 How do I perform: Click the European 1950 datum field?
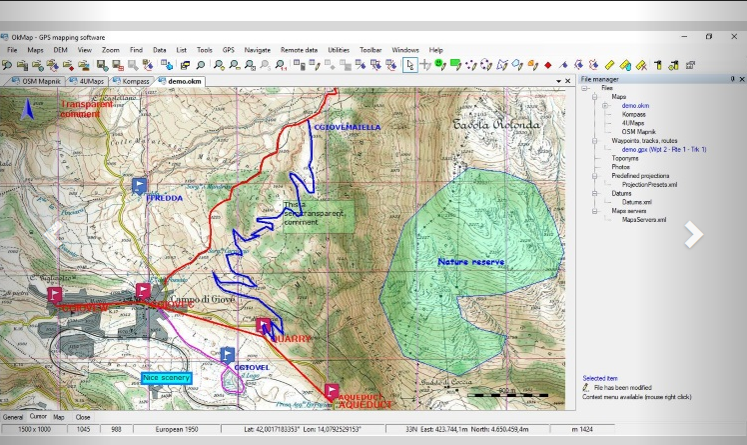click(x=176, y=429)
